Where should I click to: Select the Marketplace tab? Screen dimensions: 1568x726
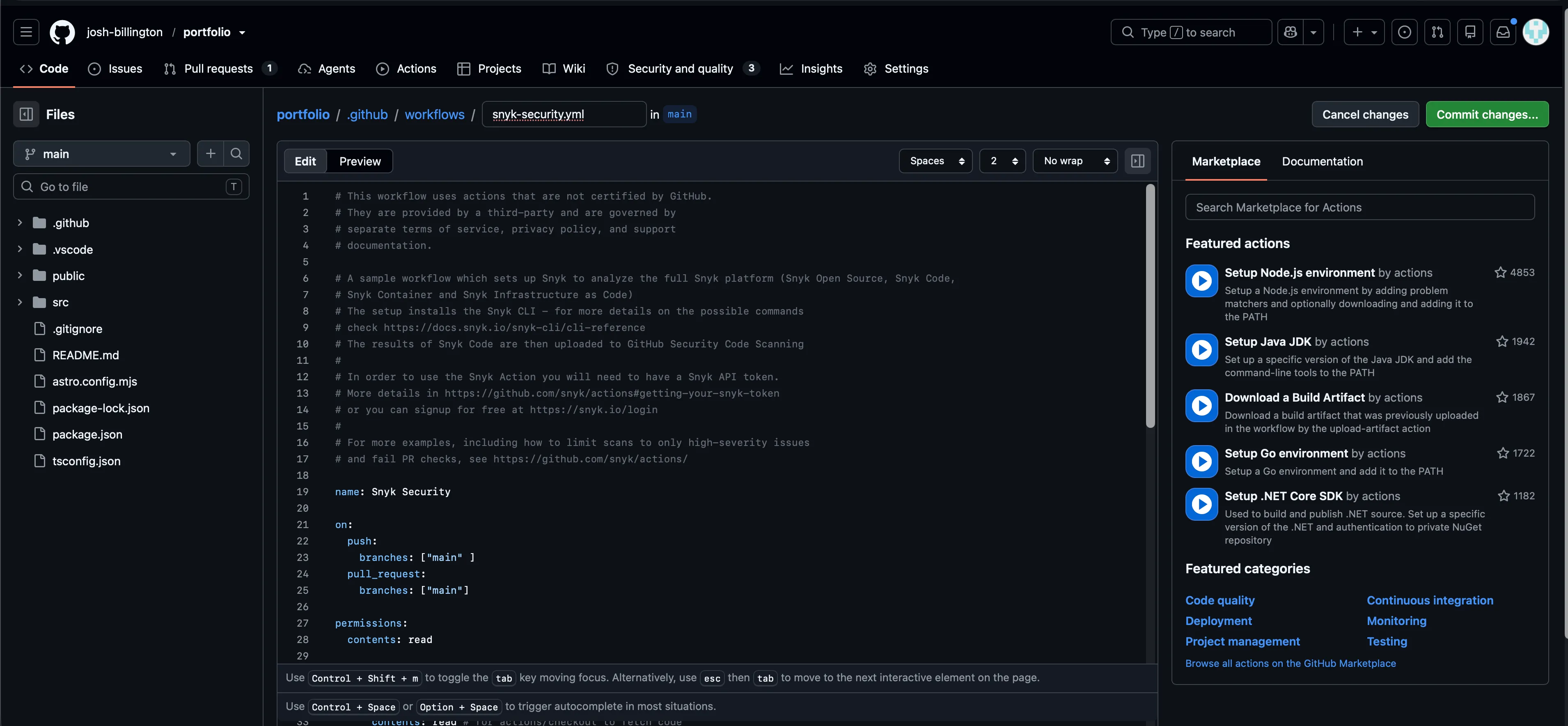point(1226,161)
